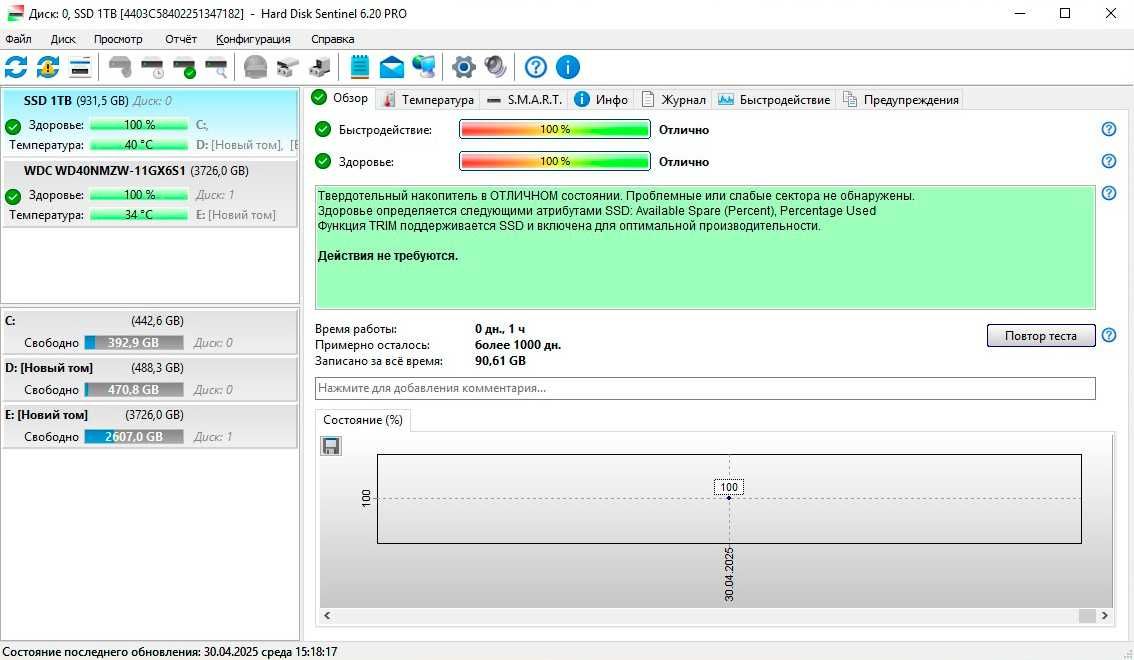
Task: Open the Конфигурация menu
Action: (x=253, y=39)
